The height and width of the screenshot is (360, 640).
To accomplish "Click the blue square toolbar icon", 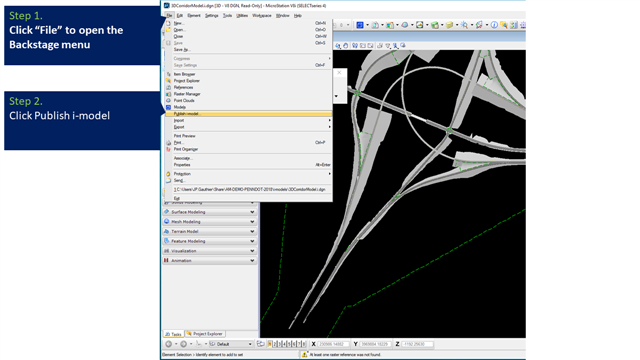I will pos(360,25).
